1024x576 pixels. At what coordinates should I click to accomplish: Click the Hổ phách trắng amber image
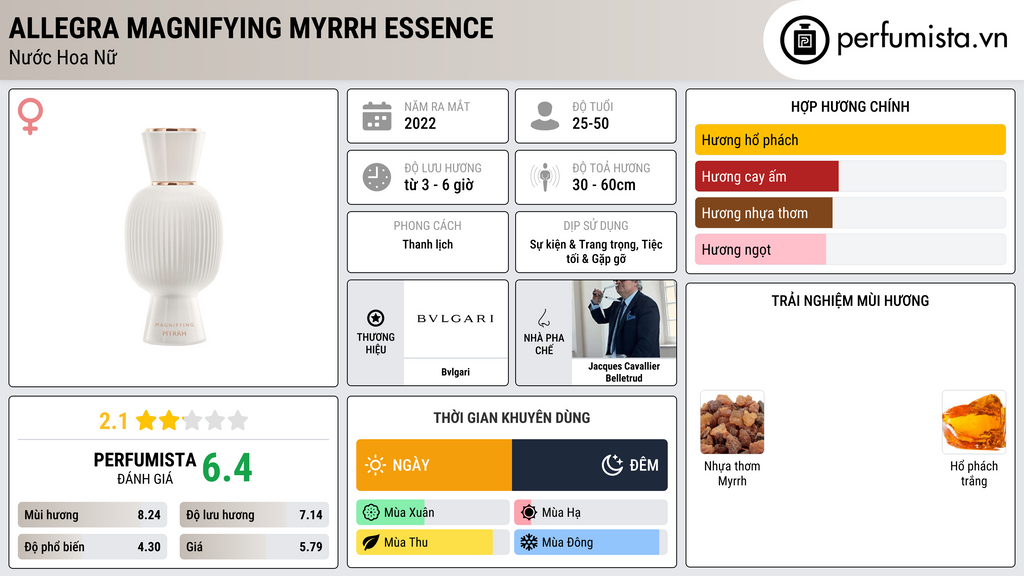pyautogui.click(x=974, y=423)
